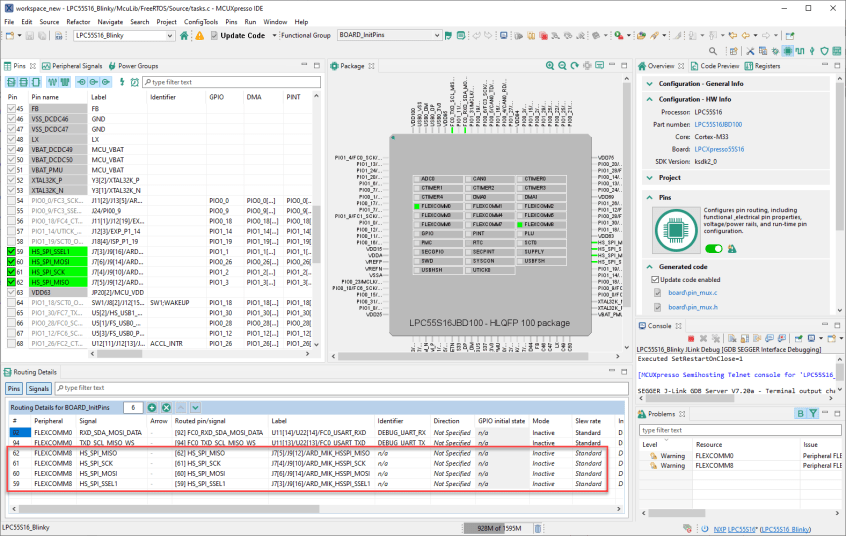Click the green add routing row icon
Viewport: 846px width, 536px height.
(152, 408)
